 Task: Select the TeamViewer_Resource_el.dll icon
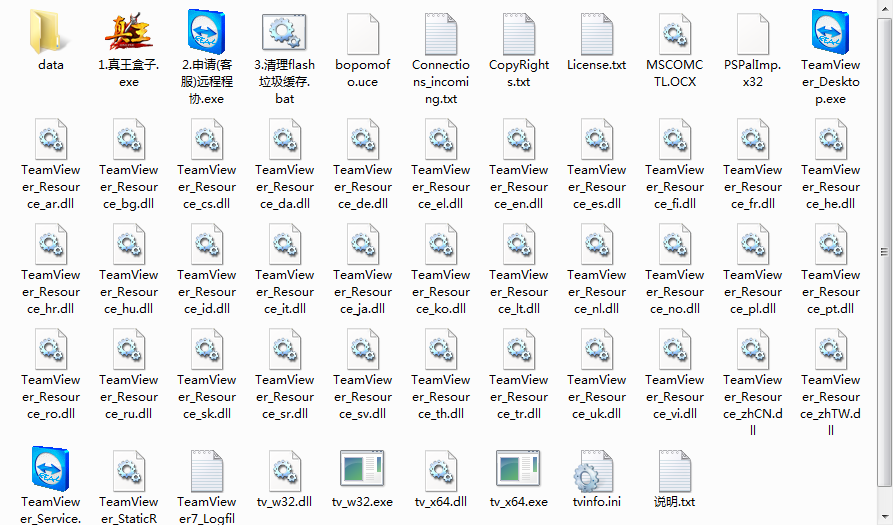tap(441, 139)
